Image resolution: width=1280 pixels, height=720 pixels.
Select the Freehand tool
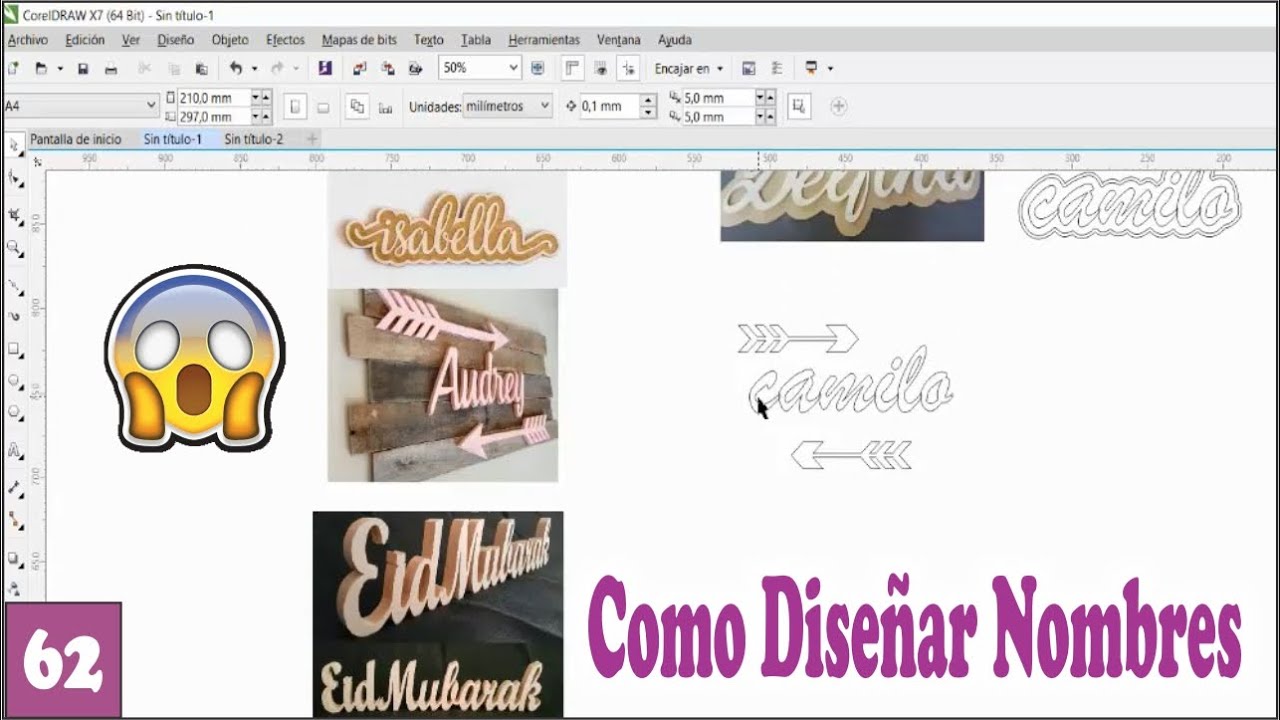tap(14, 286)
